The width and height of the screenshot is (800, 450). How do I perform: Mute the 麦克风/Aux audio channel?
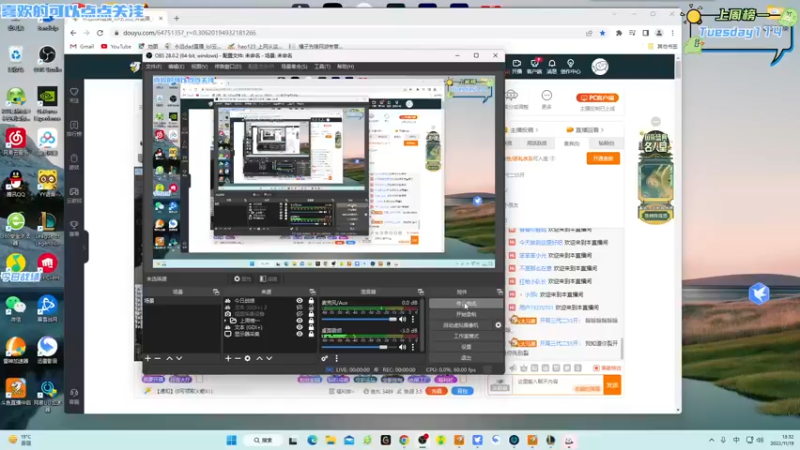pos(403,319)
